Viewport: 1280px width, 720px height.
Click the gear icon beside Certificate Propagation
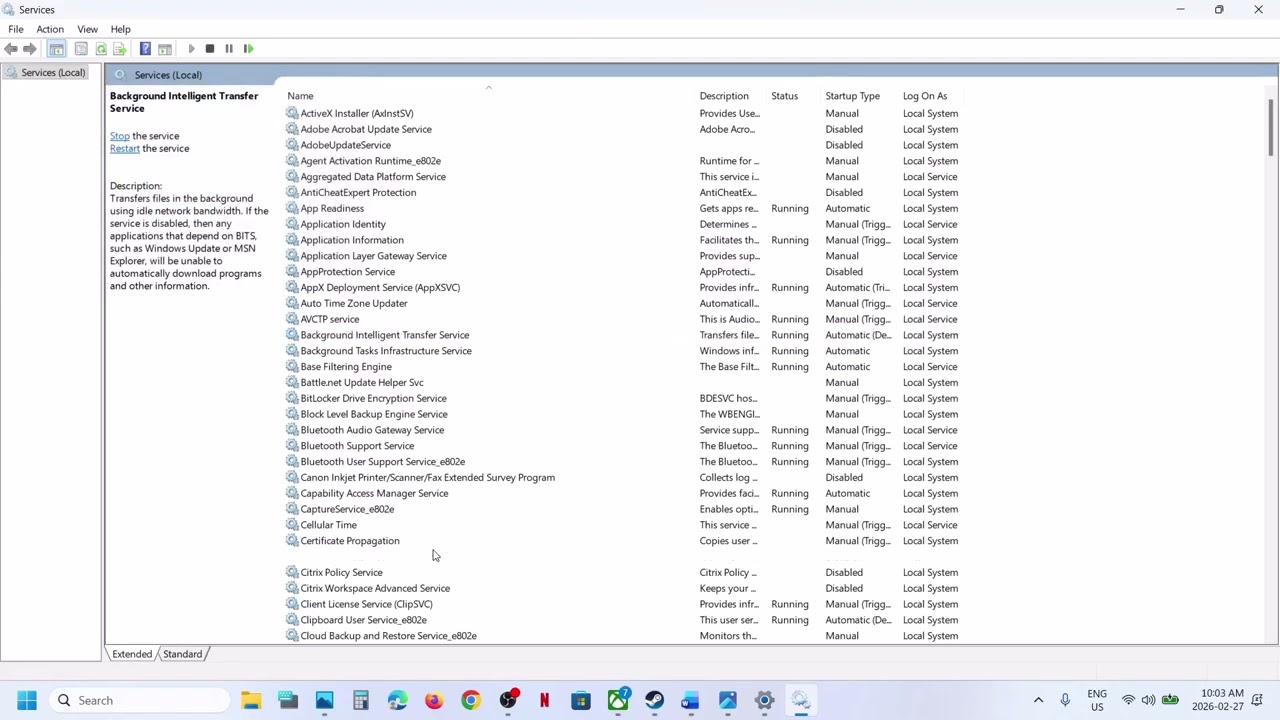tap(292, 541)
